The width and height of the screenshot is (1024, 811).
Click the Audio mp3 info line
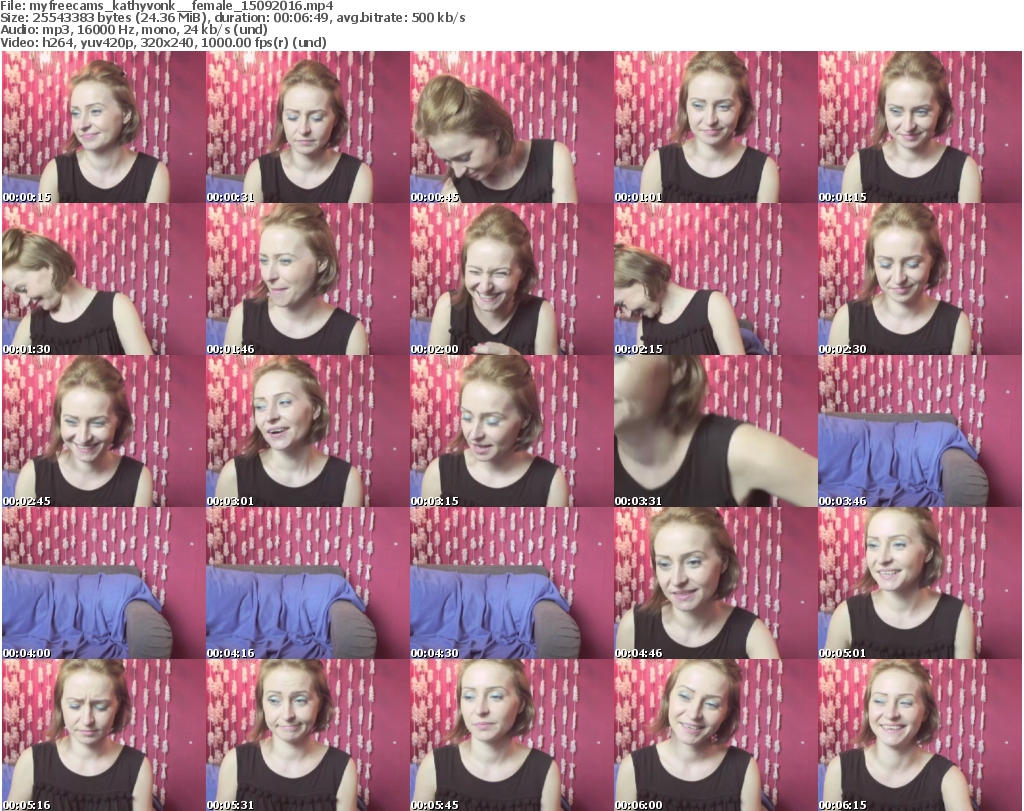[x=135, y=30]
